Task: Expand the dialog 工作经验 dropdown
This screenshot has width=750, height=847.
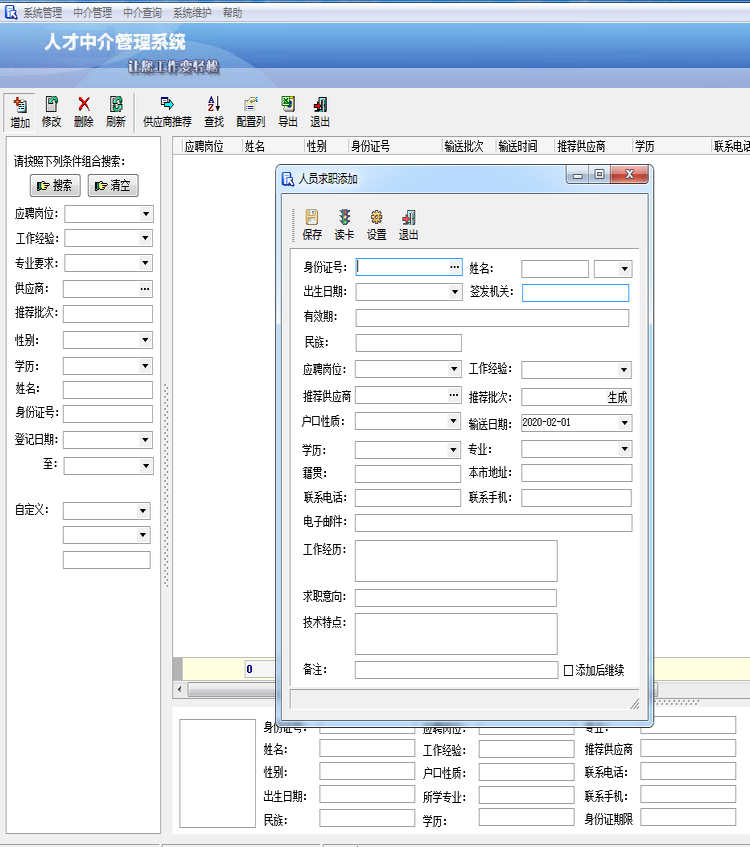Action: pyautogui.click(x=624, y=370)
